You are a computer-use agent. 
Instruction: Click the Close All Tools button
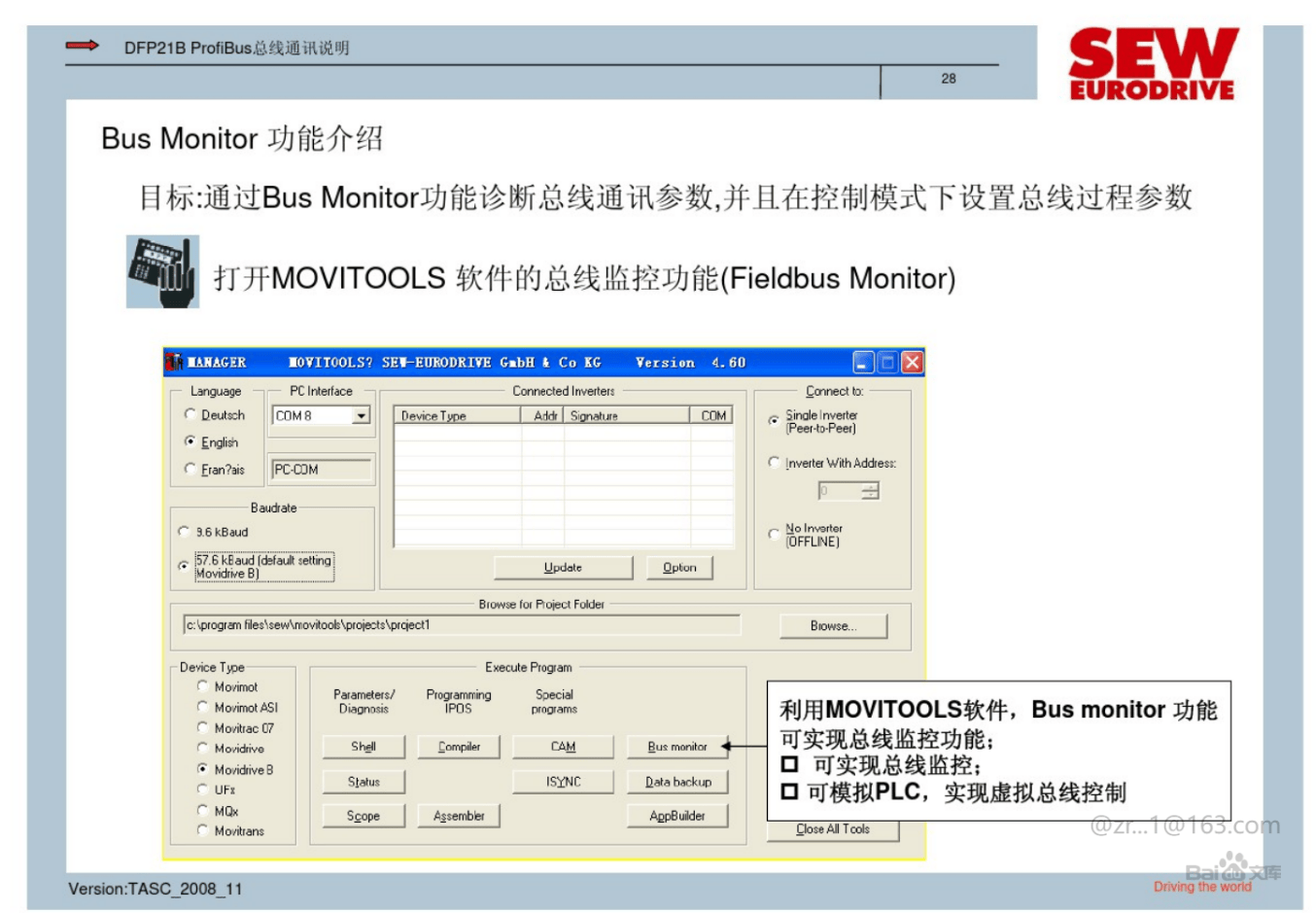coord(833,829)
